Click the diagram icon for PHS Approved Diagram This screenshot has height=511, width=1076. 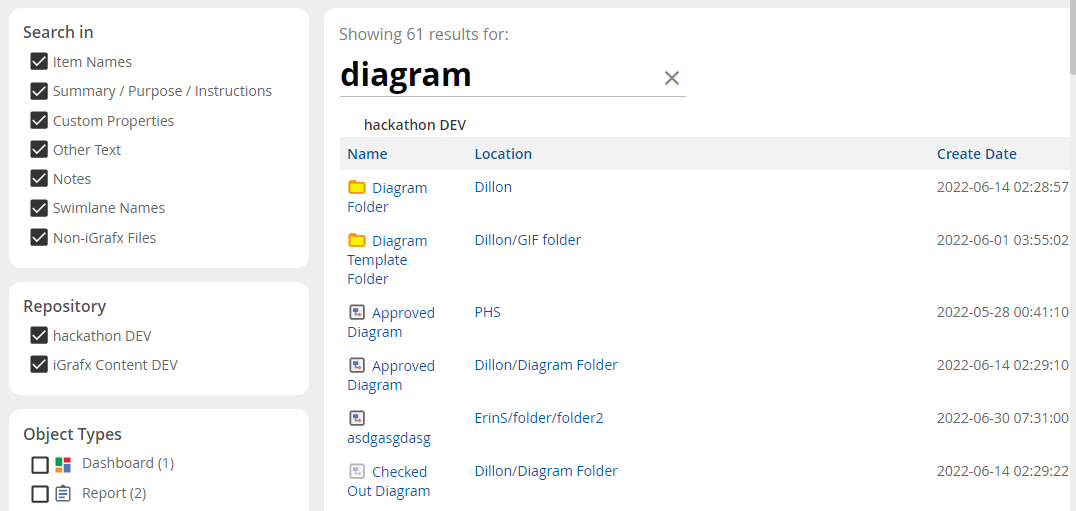pos(357,312)
